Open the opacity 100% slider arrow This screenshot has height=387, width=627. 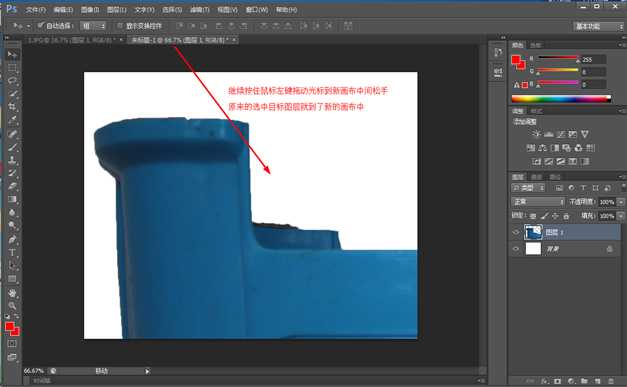621,202
